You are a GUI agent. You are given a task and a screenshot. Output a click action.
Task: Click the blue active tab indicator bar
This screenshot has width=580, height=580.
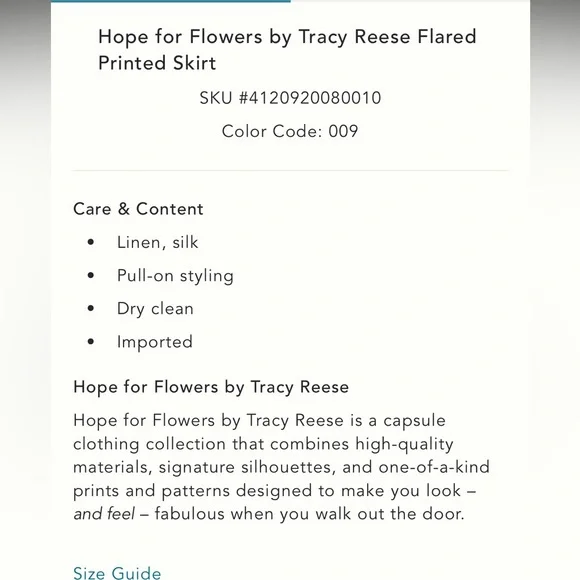171,1
